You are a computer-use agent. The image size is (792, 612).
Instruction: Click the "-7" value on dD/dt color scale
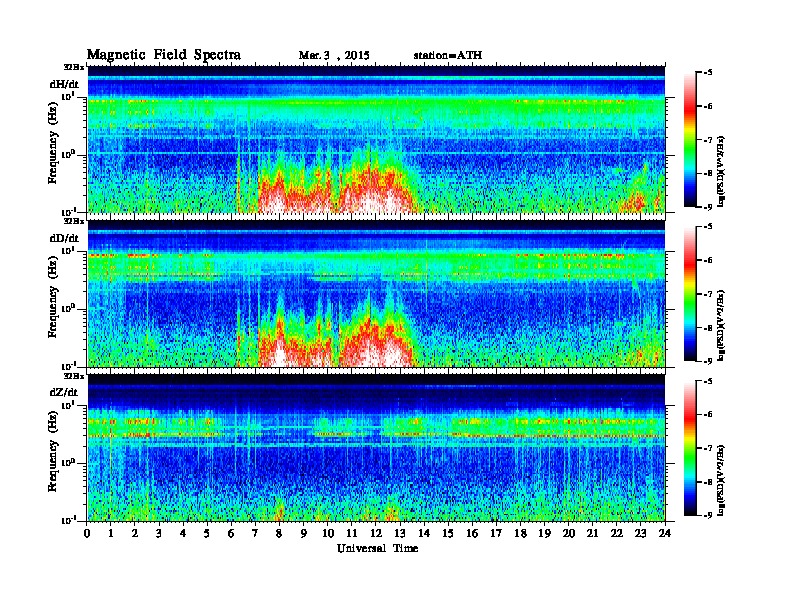pyautogui.click(x=708, y=294)
